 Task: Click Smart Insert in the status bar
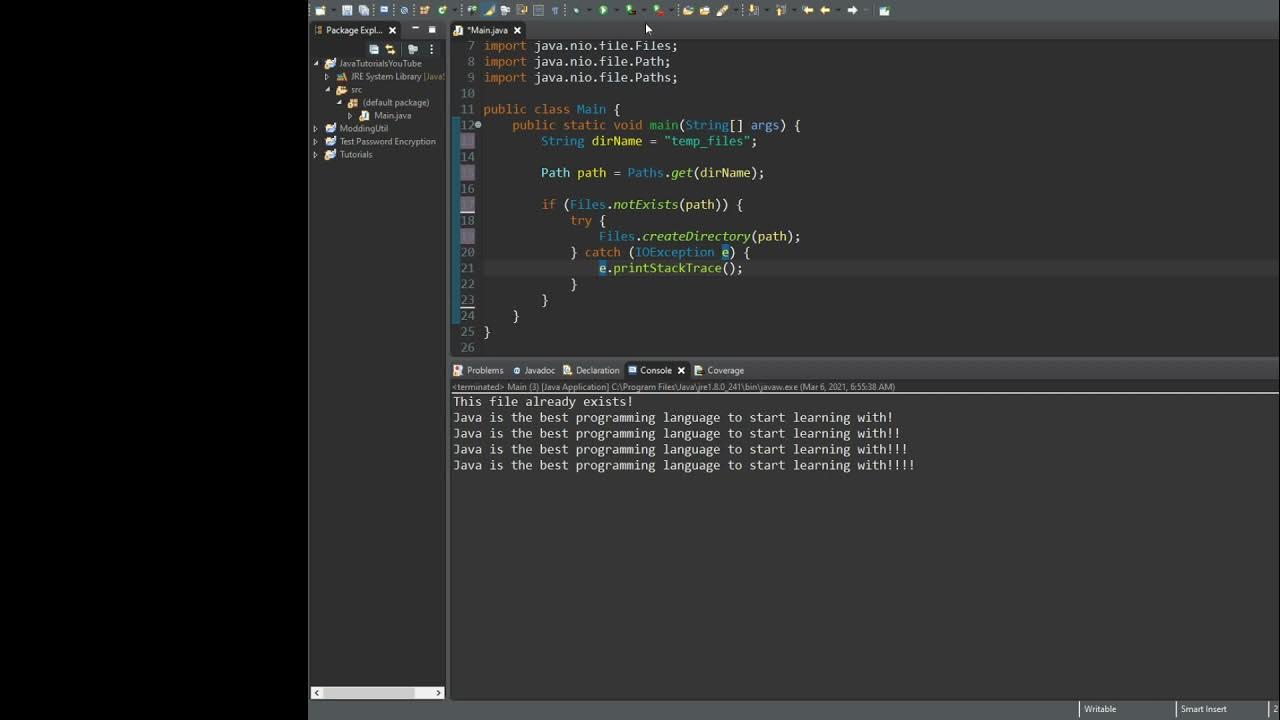[1203, 709]
